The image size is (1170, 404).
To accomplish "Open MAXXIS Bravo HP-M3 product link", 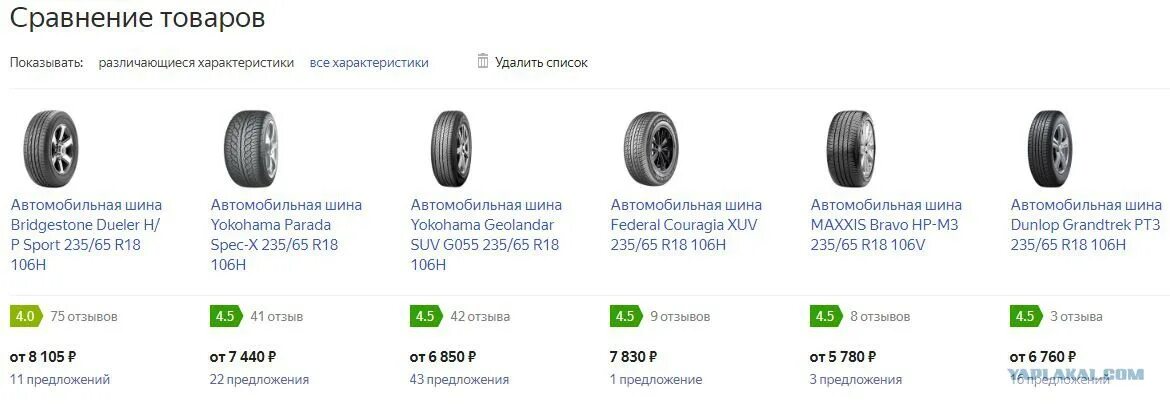I will [x=886, y=225].
